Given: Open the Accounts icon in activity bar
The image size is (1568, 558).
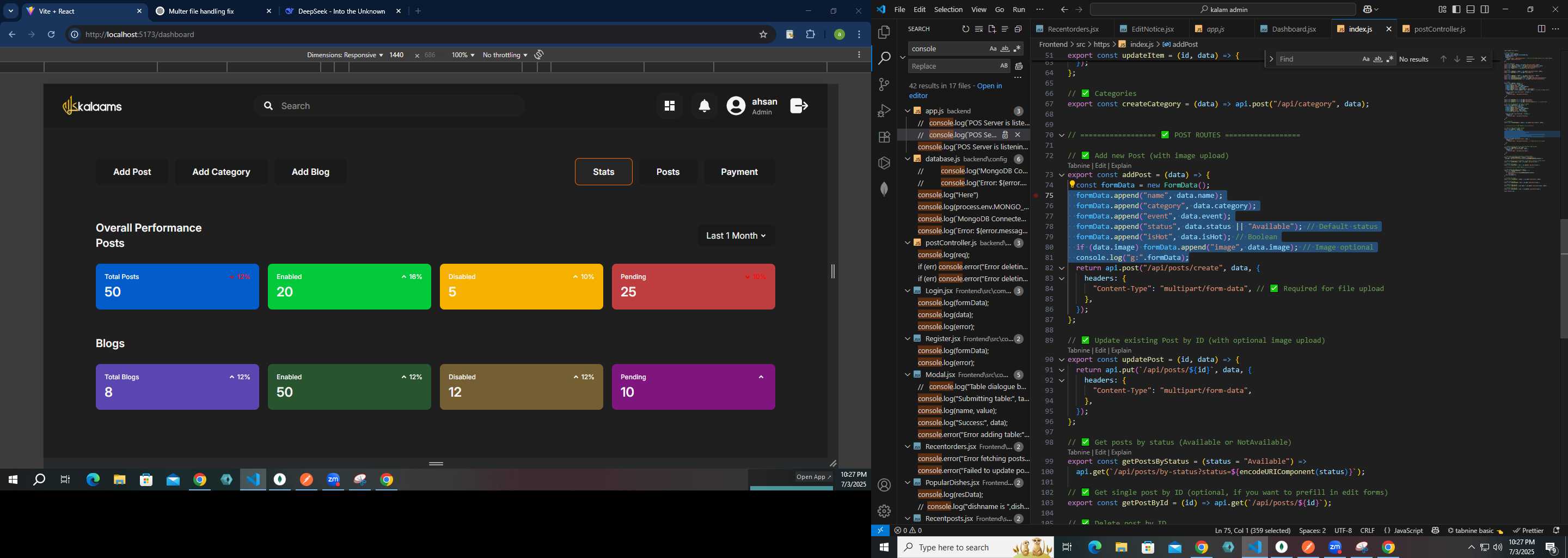Looking at the screenshot, I should tap(884, 485).
